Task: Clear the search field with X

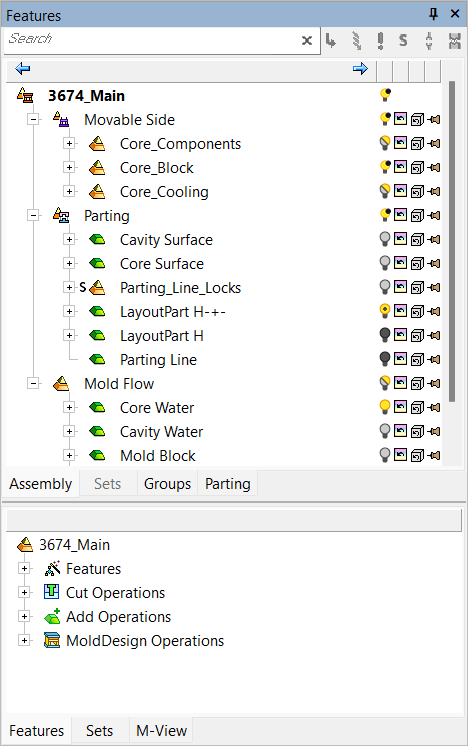Action: tap(307, 41)
